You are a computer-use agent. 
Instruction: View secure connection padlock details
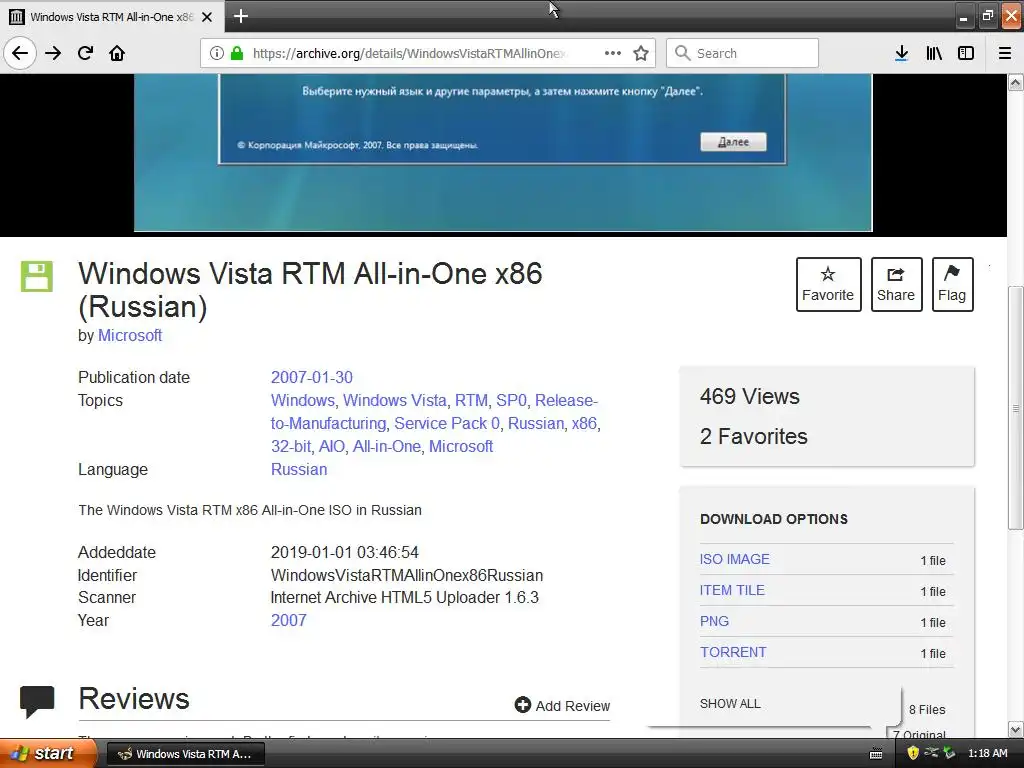tap(237, 53)
